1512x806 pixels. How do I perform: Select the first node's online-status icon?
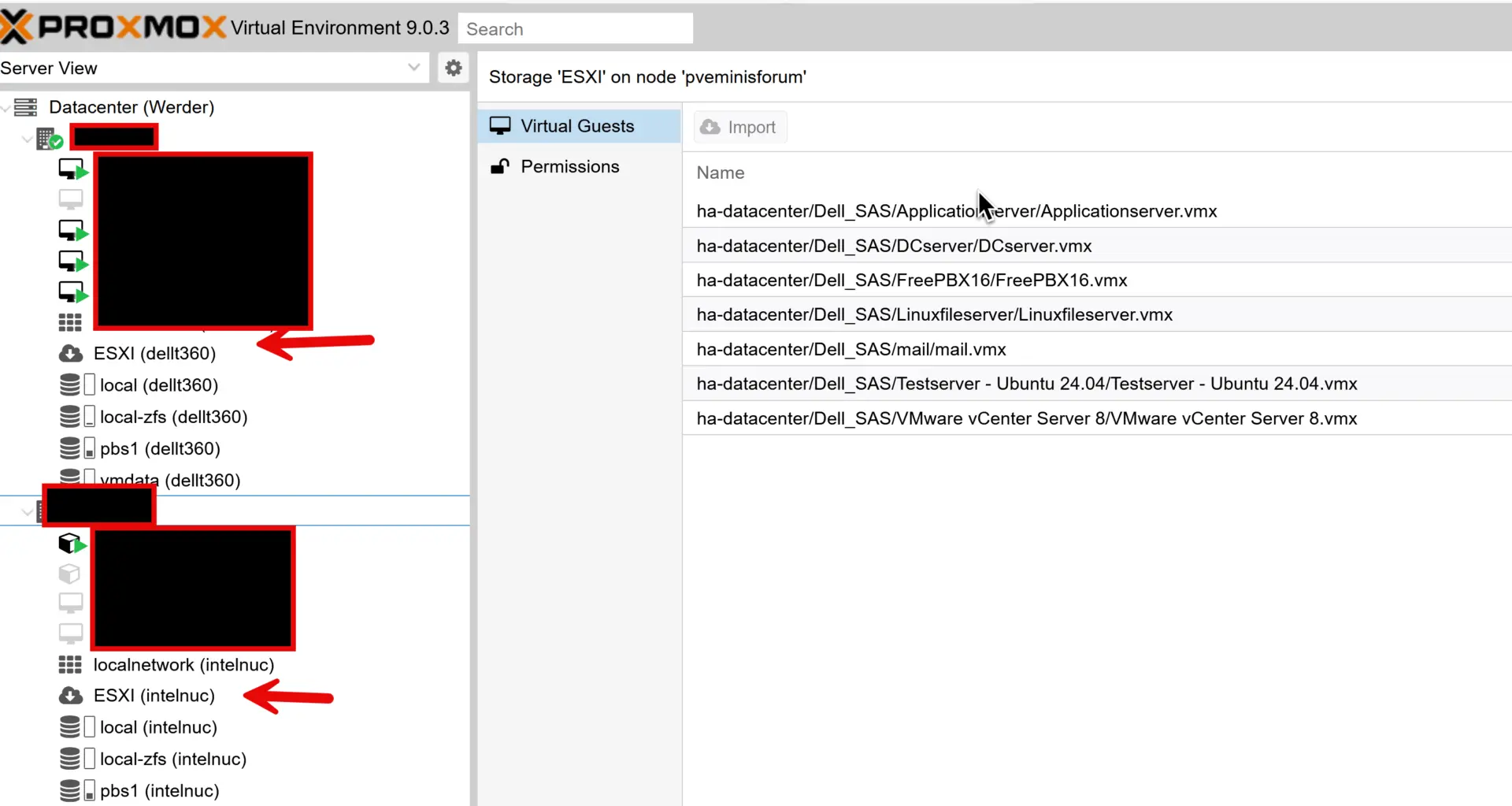(50, 139)
